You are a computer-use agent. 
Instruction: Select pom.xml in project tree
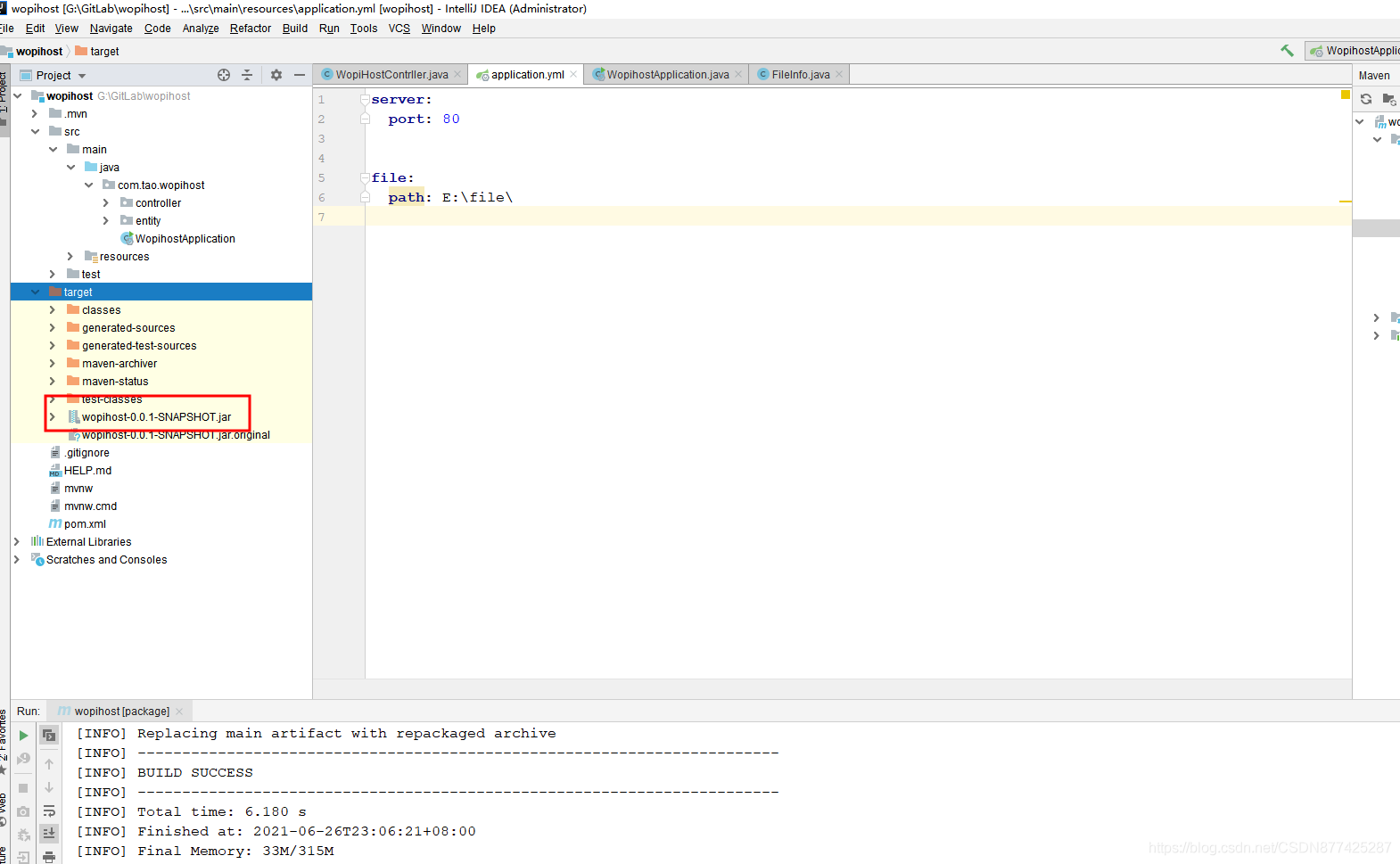click(x=85, y=524)
